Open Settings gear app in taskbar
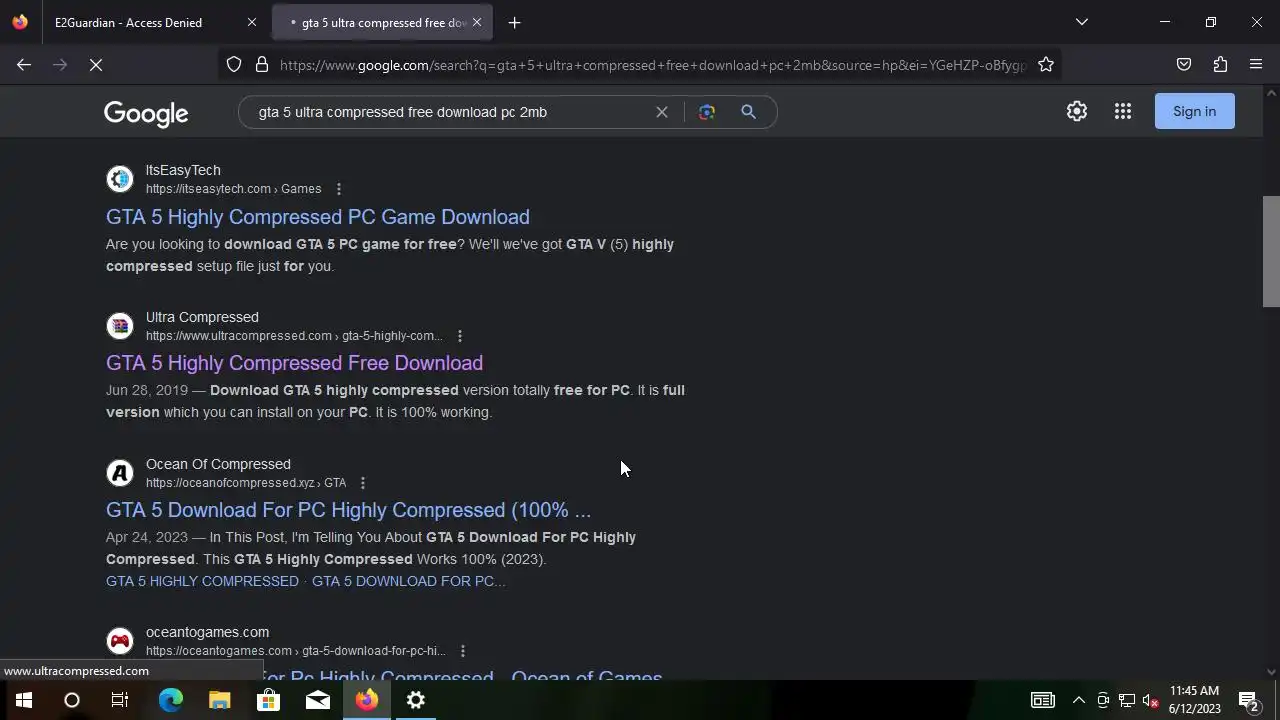Image resolution: width=1280 pixels, height=720 pixels. (x=416, y=700)
